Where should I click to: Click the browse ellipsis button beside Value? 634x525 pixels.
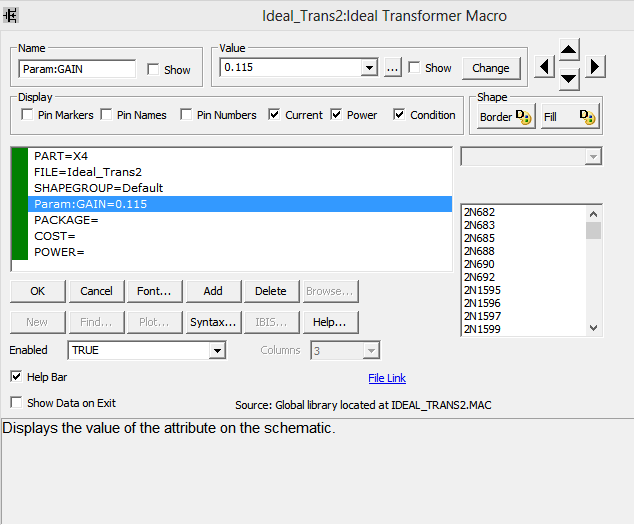[x=392, y=68]
